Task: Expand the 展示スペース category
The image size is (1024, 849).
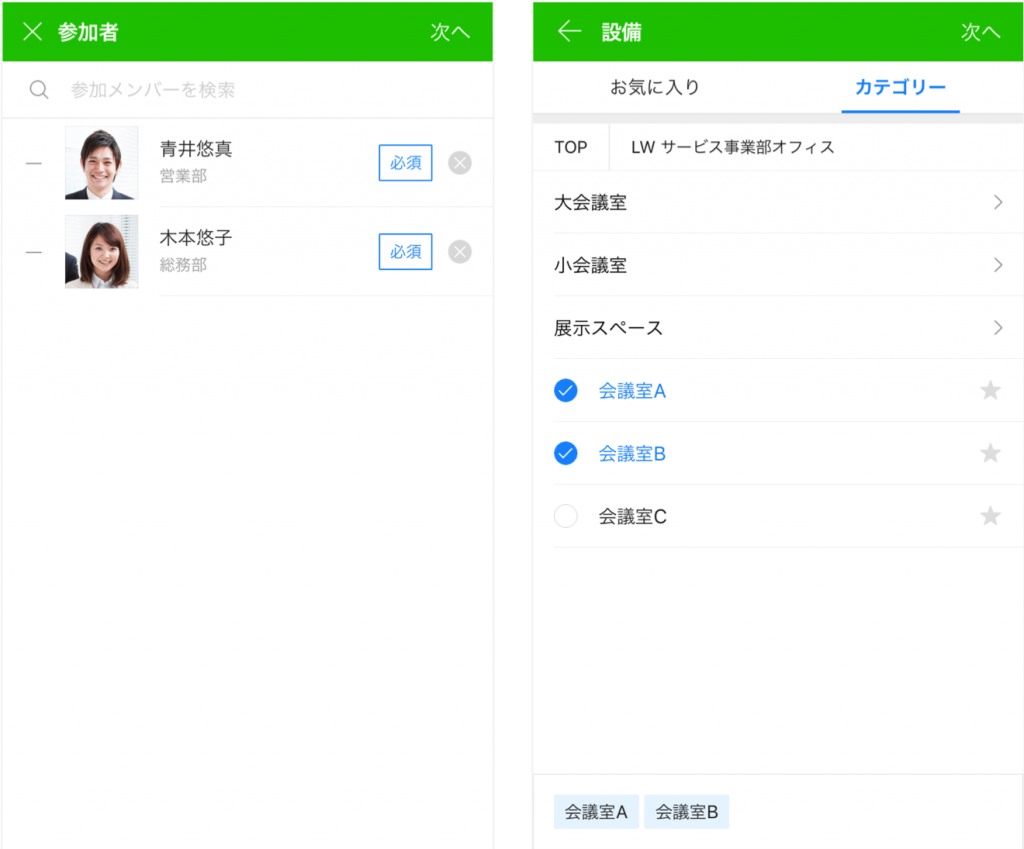Action: (997, 328)
